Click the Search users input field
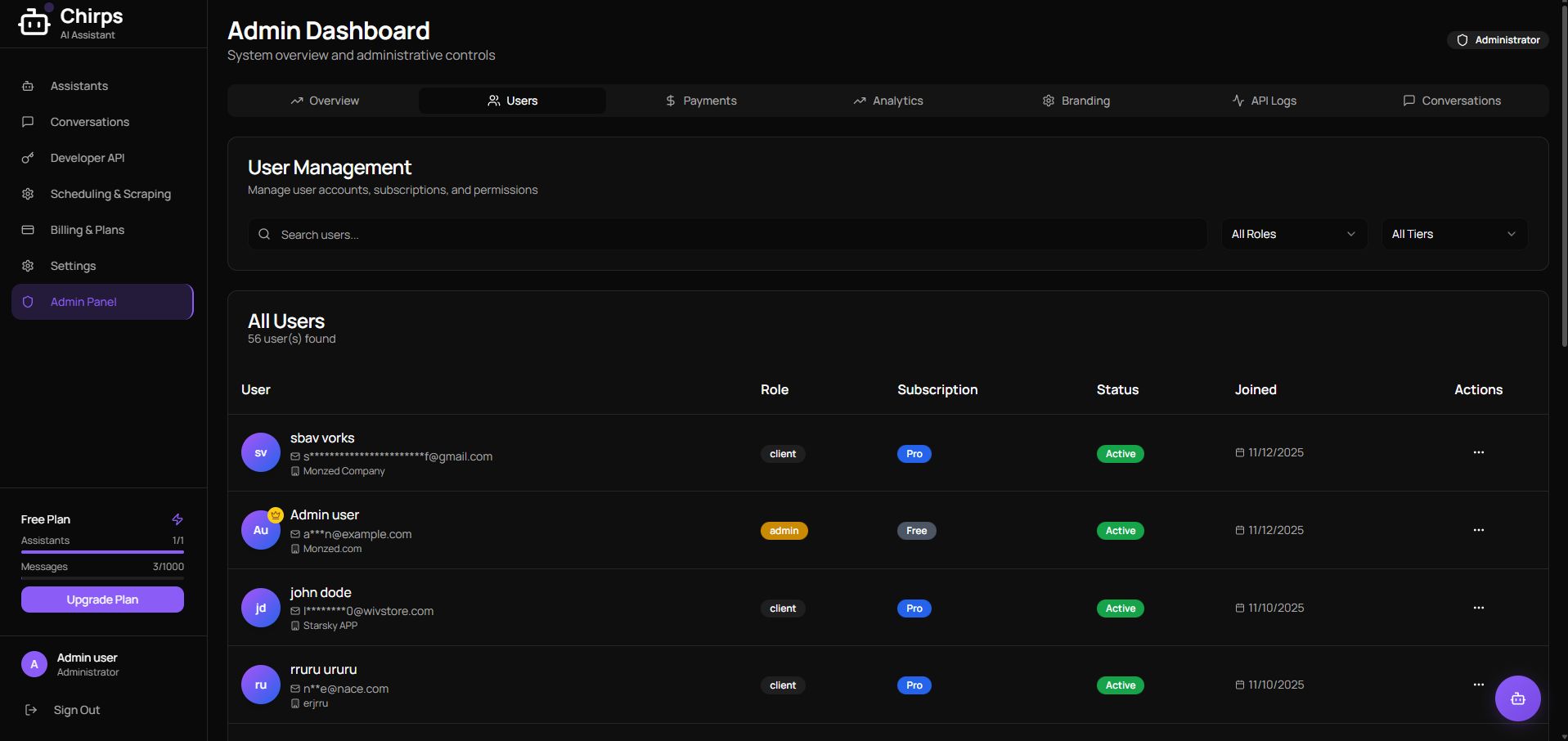 click(x=728, y=235)
